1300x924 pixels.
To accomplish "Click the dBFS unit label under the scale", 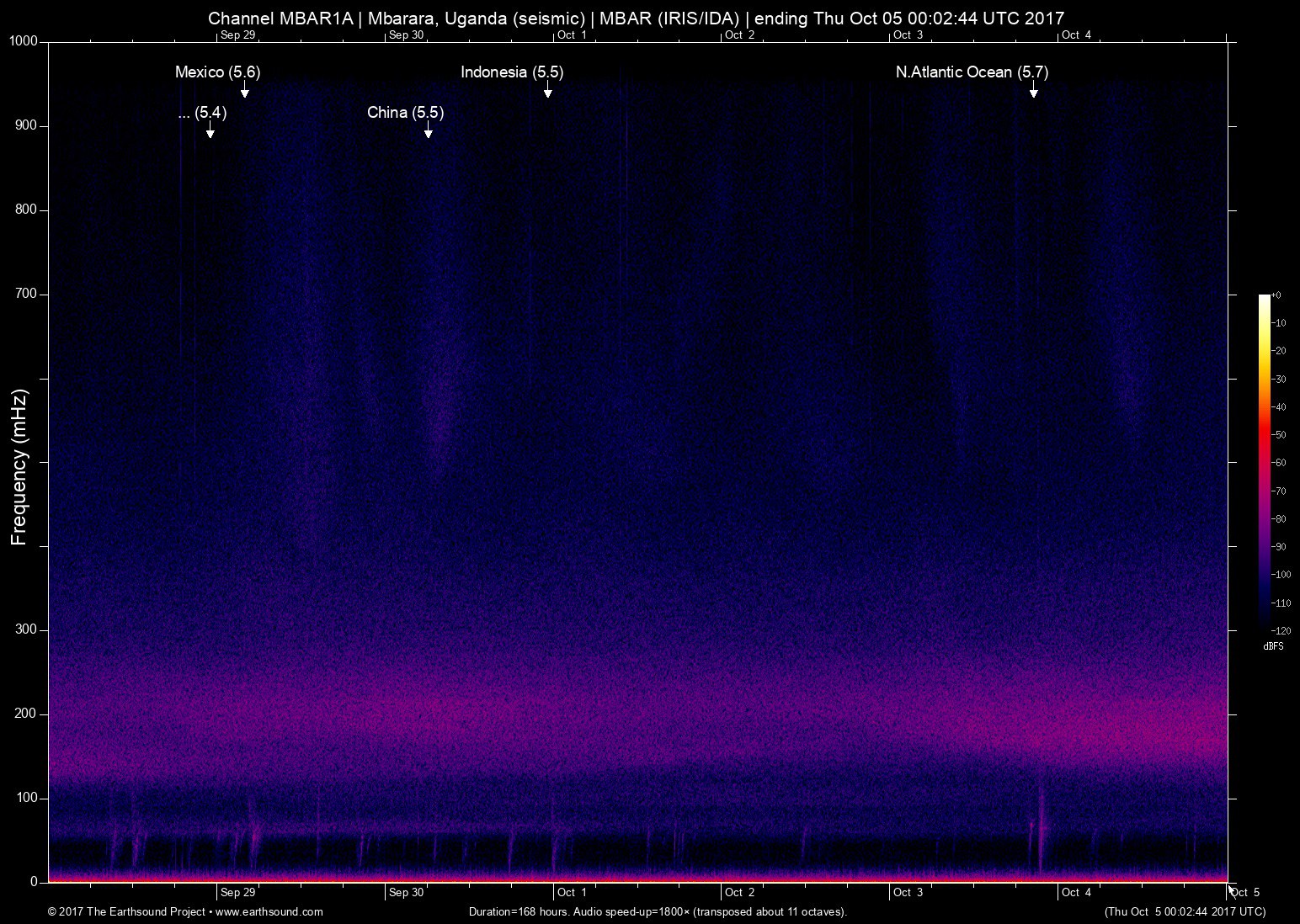I will pyautogui.click(x=1273, y=646).
